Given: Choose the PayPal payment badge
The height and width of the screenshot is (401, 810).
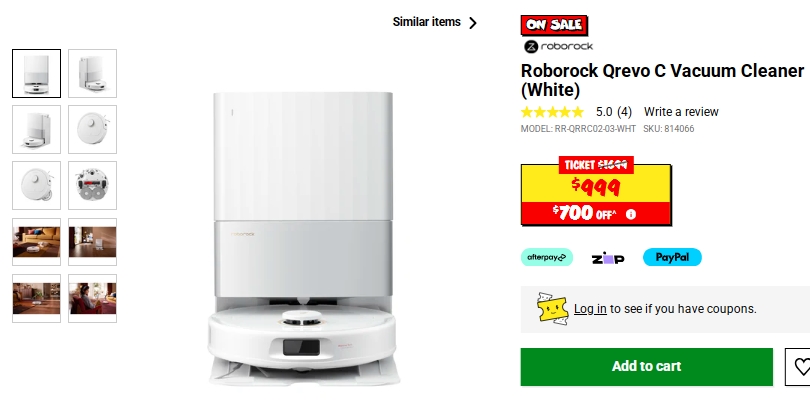Looking at the screenshot, I should pos(672,257).
